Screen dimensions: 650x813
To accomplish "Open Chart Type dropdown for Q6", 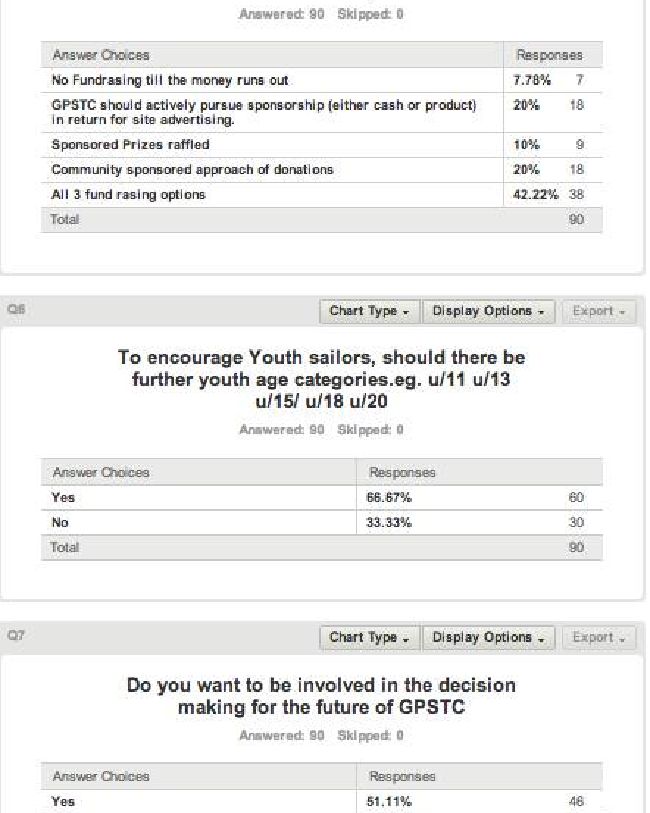I will pos(369,312).
